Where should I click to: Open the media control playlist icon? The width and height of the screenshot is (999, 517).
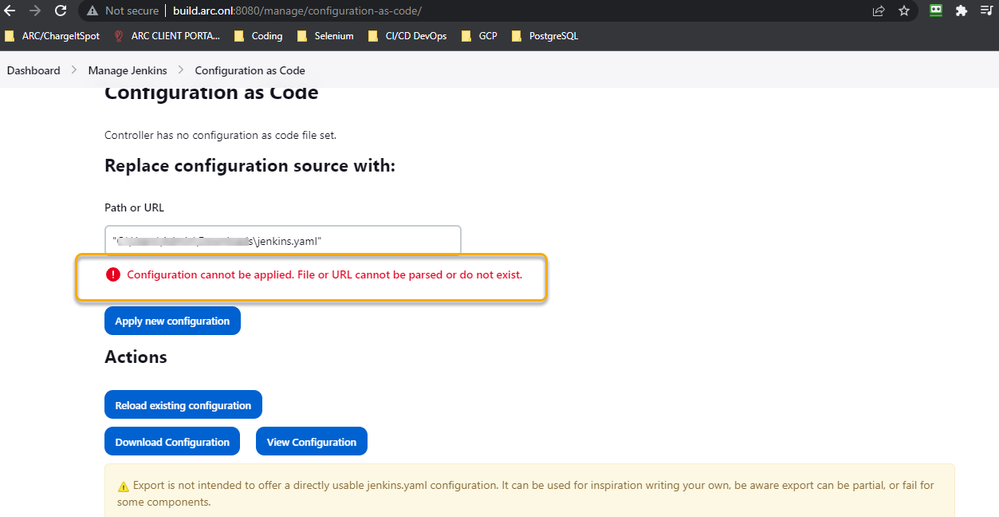coord(986,11)
